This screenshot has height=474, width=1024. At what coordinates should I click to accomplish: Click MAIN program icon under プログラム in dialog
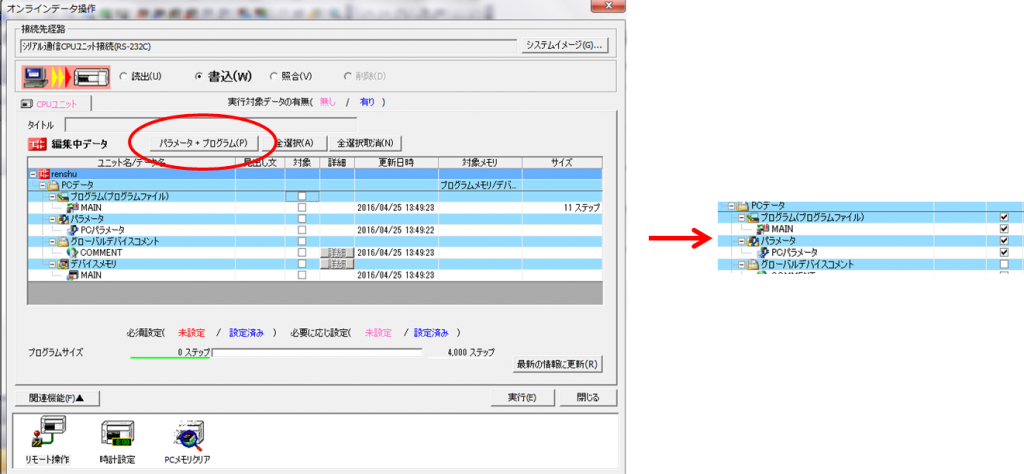[73, 208]
